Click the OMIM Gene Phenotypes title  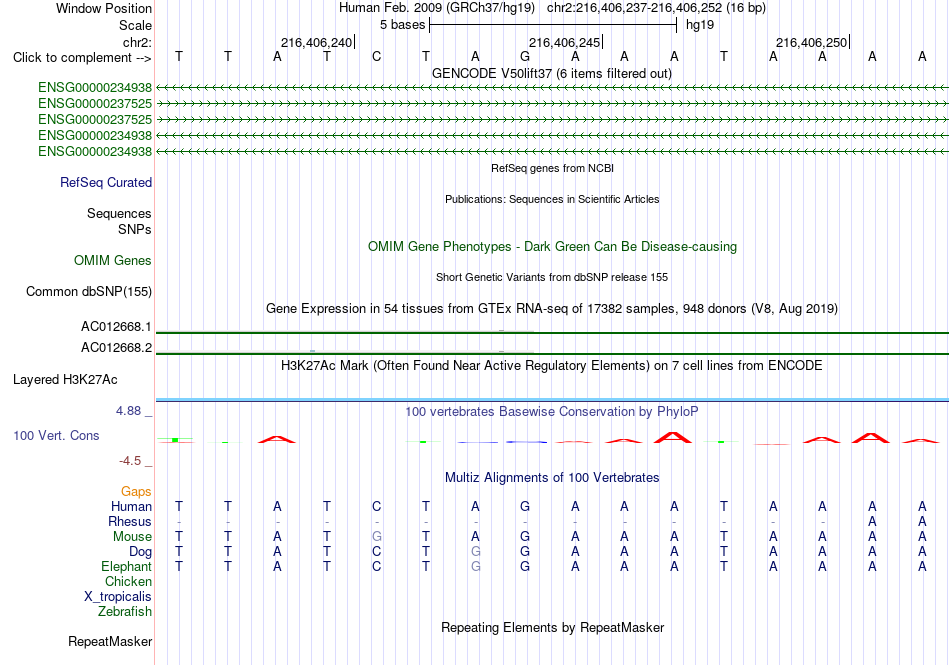click(x=552, y=246)
